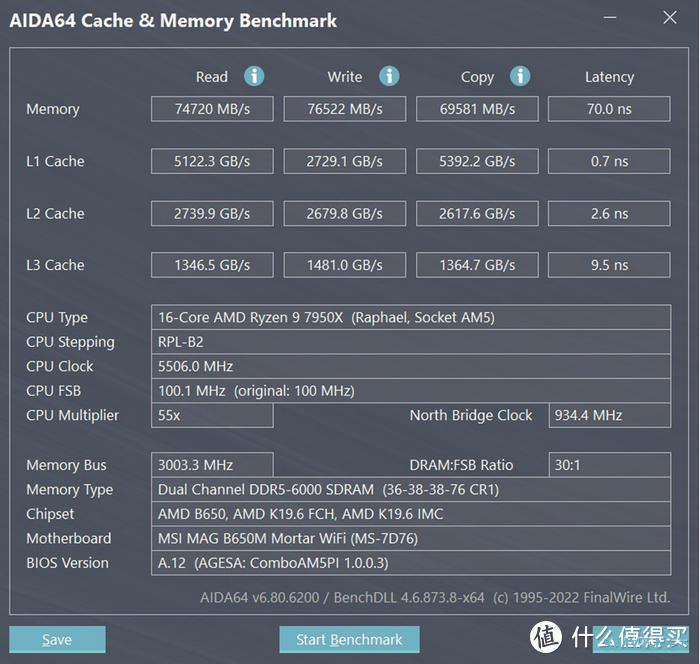Viewport: 700px width, 664px height.
Task: Click CPU FSB value 100.1 MHz
Action: click(x=411, y=391)
